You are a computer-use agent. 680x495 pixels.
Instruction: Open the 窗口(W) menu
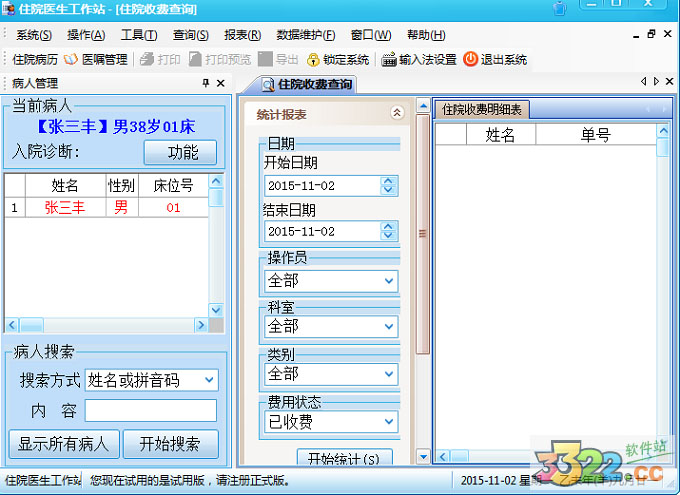click(371, 35)
